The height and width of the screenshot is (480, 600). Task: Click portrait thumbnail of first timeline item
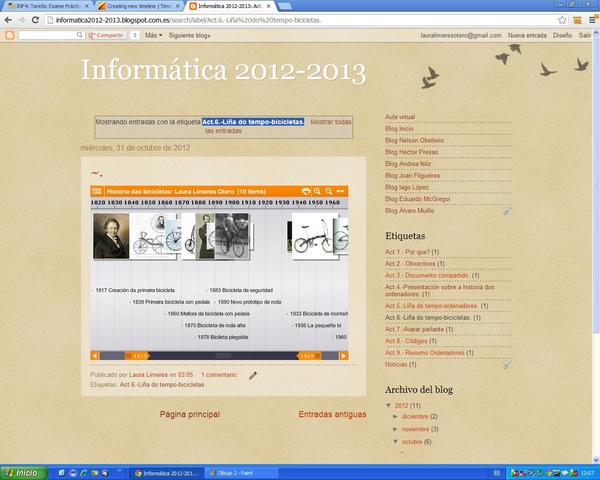pyautogui.click(x=111, y=236)
